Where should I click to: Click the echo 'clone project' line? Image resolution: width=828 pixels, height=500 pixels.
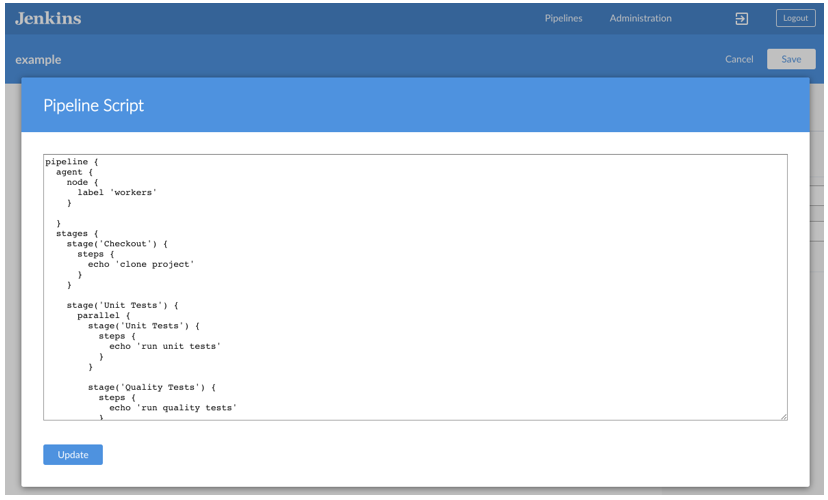pyautogui.click(x=141, y=264)
